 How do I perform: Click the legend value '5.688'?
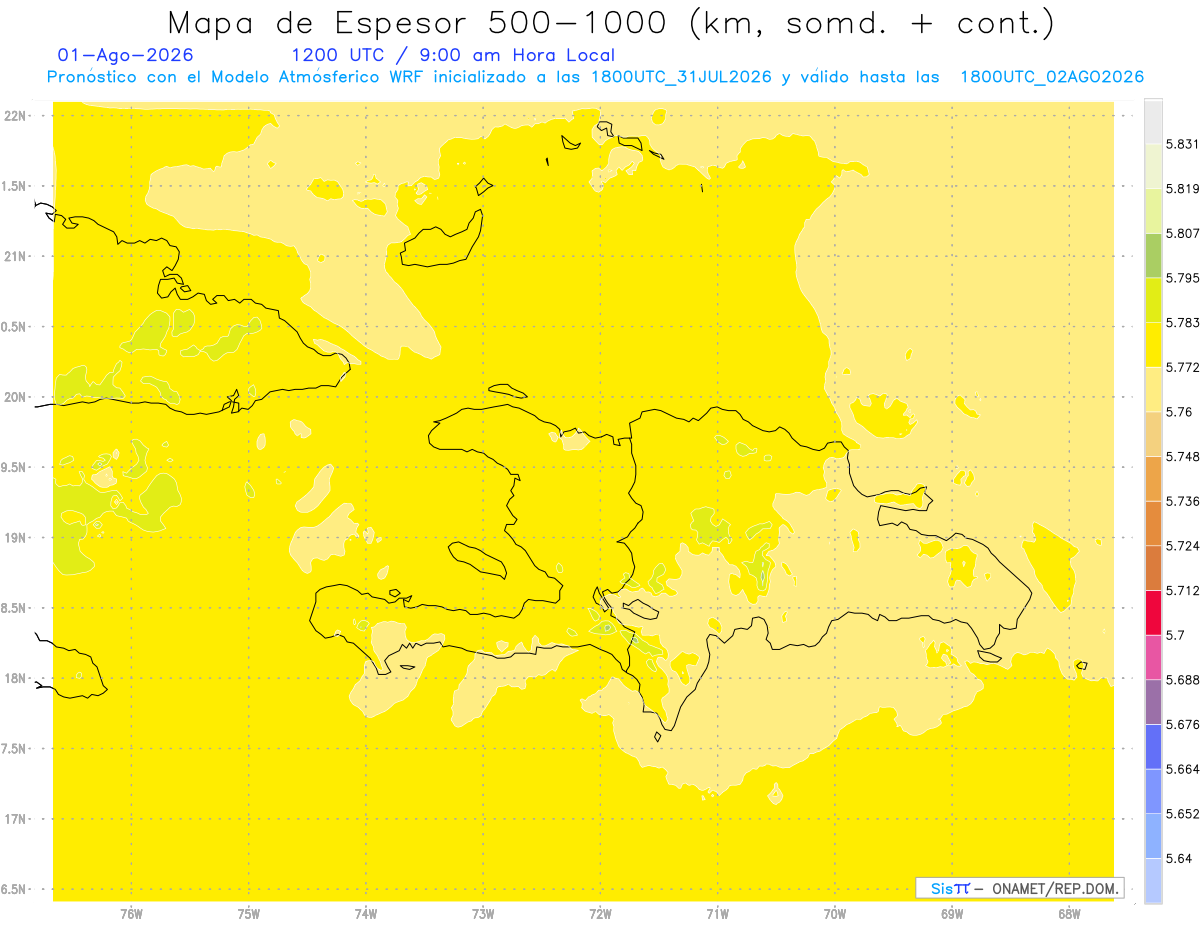1183,680
